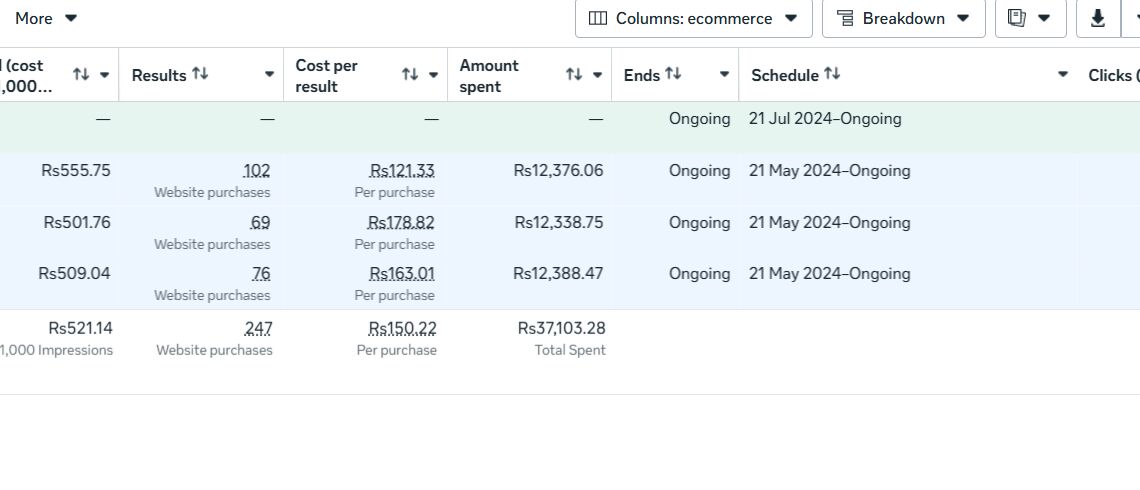This screenshot has height=490, width=1140.
Task: Open the Ends column caret
Action: point(724,75)
